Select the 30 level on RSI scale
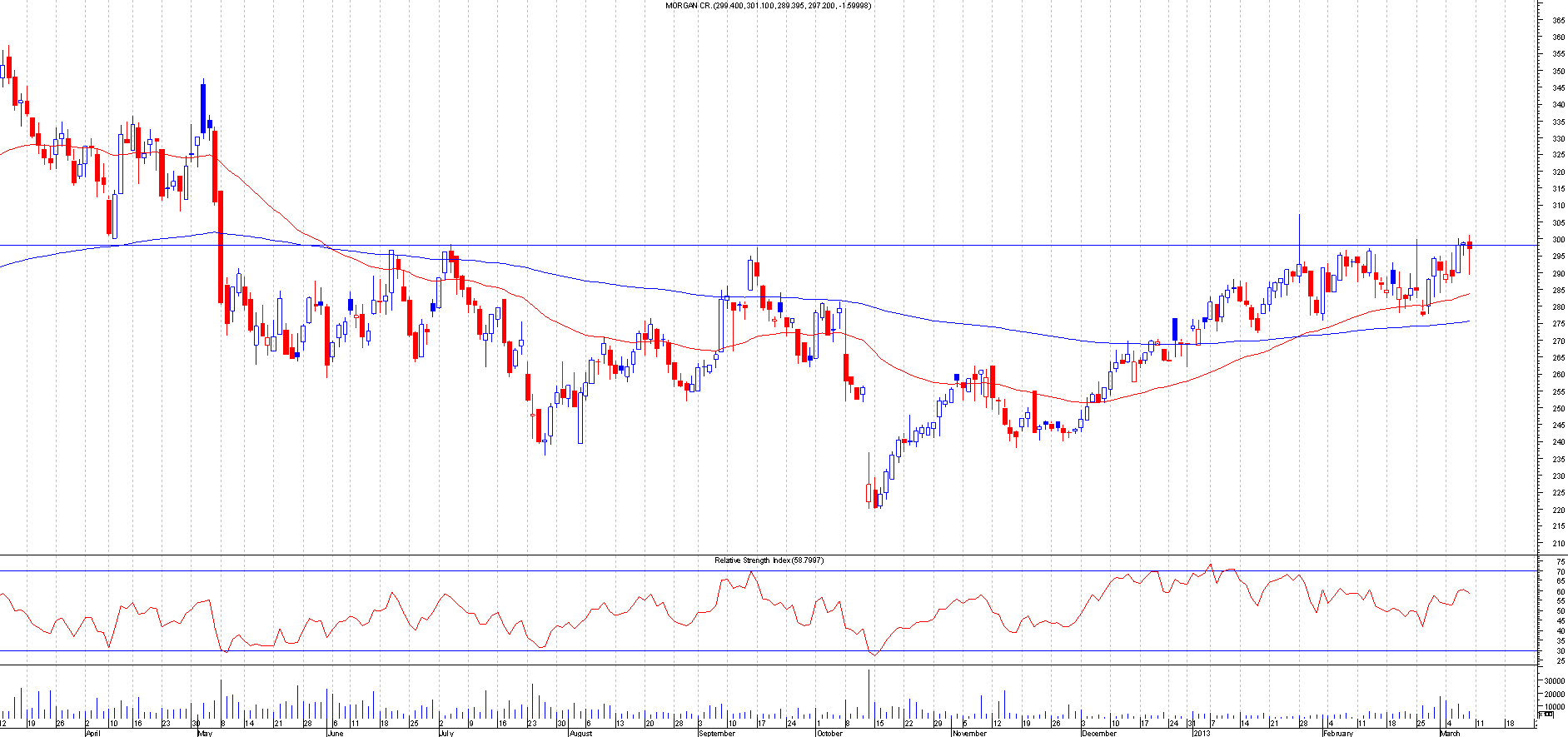Viewport: 1568px width, 737px height. 1560,651
